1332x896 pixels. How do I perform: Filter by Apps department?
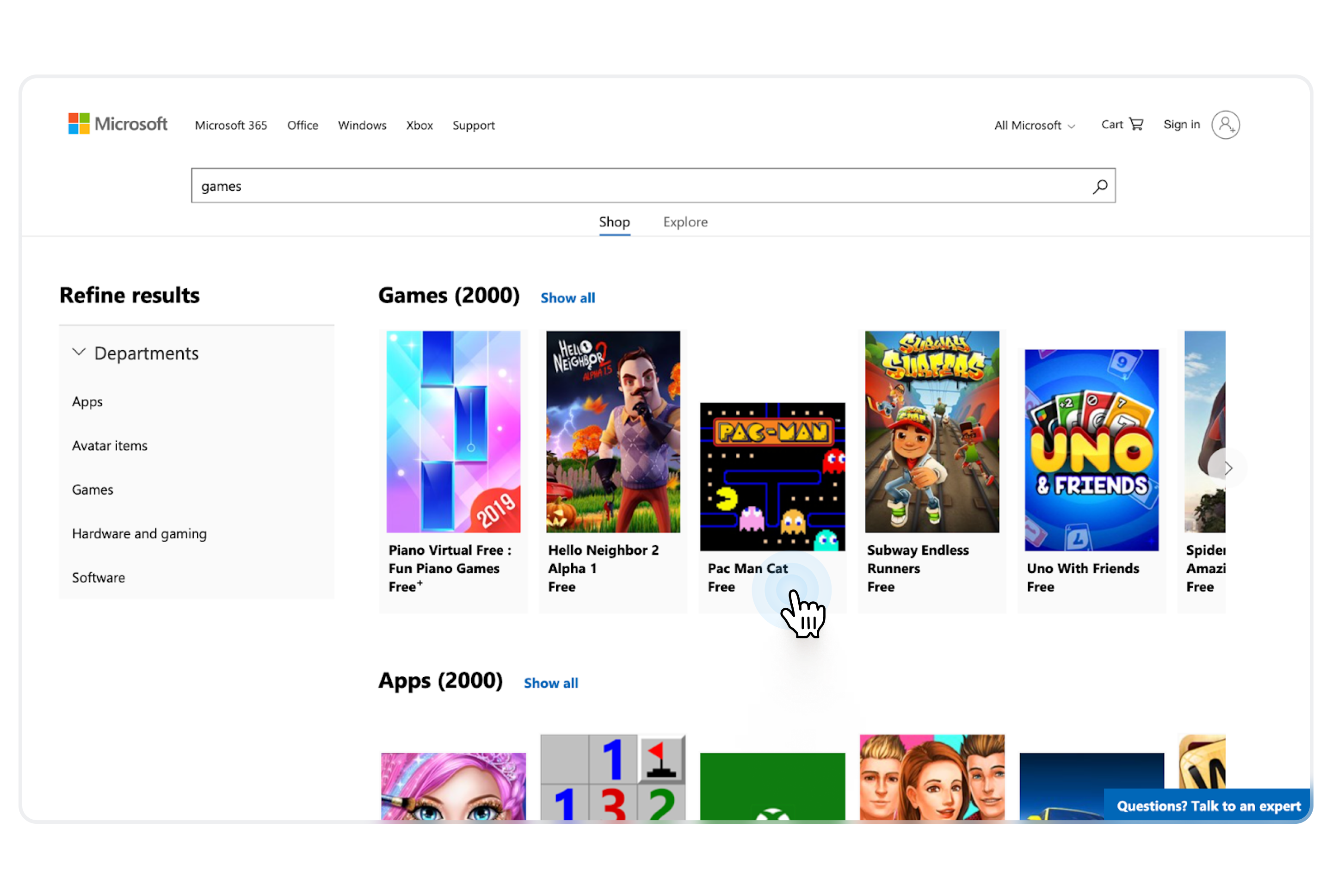coord(87,402)
